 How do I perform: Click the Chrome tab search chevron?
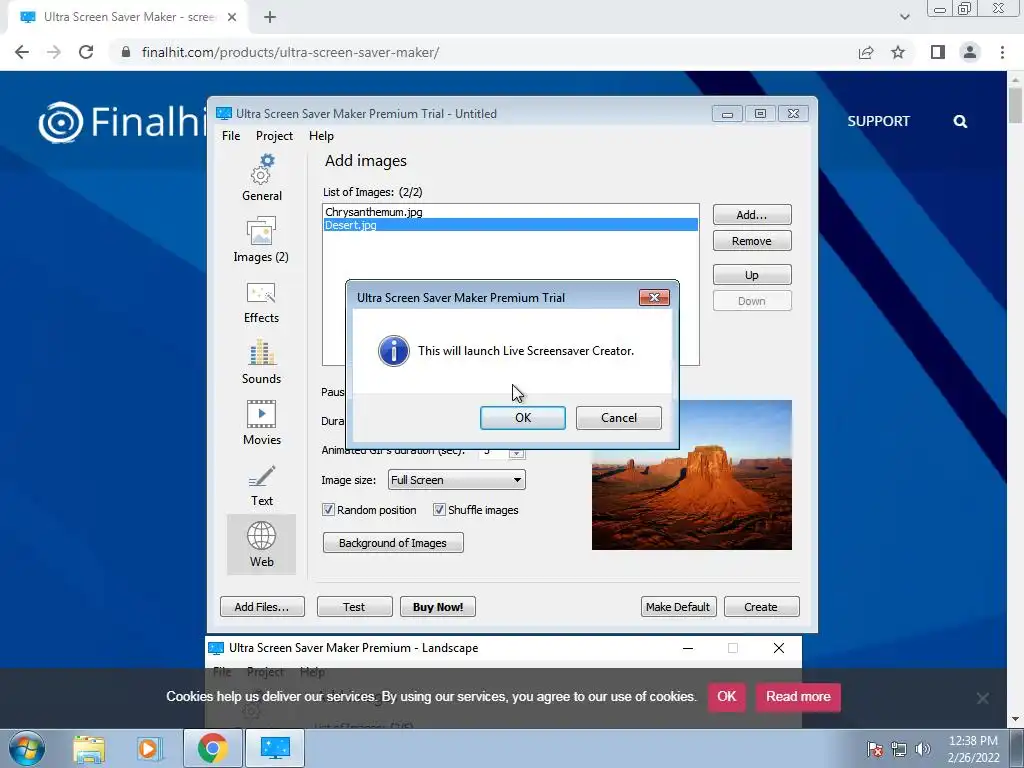904,17
